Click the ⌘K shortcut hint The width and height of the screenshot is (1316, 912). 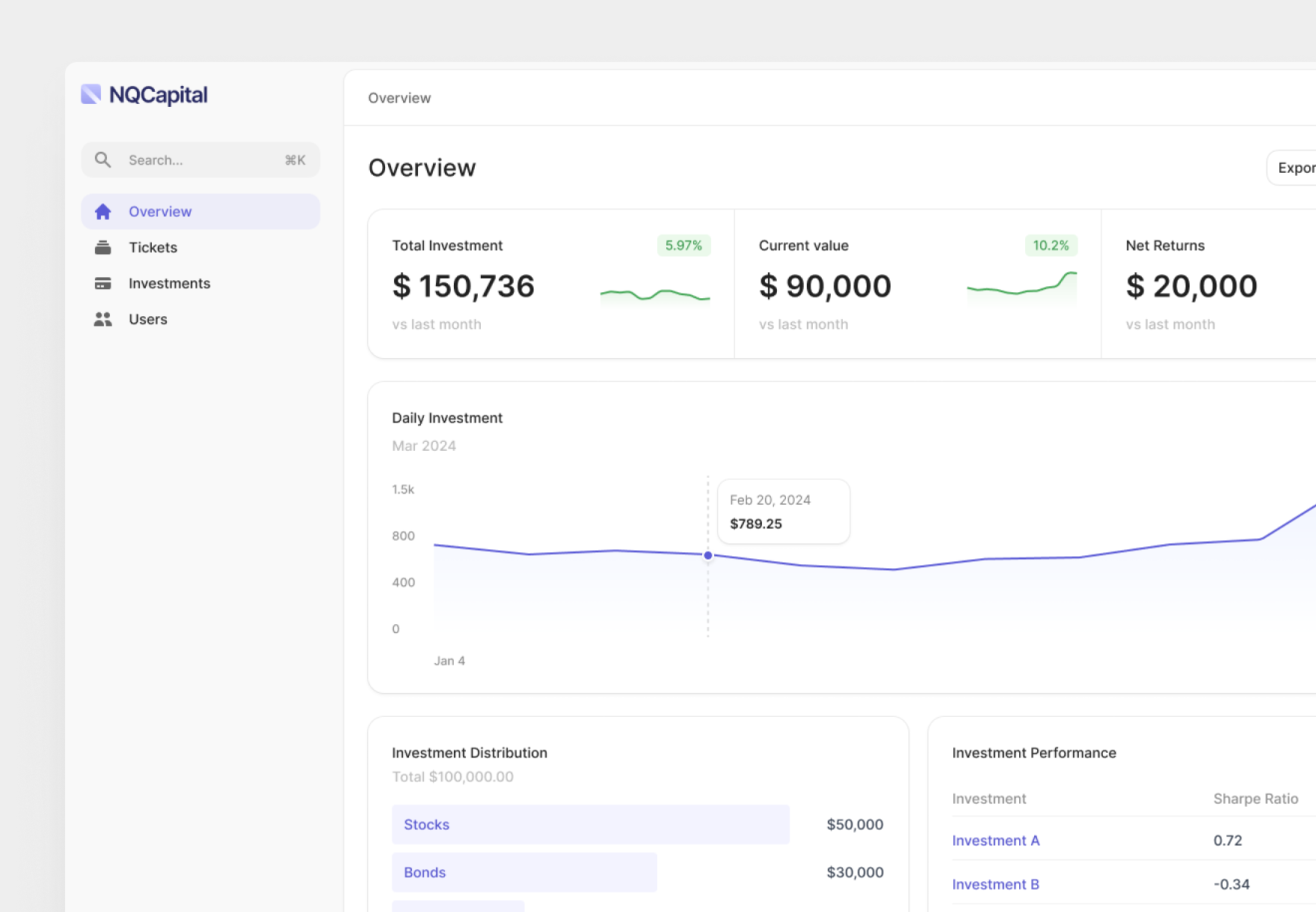[x=295, y=160]
